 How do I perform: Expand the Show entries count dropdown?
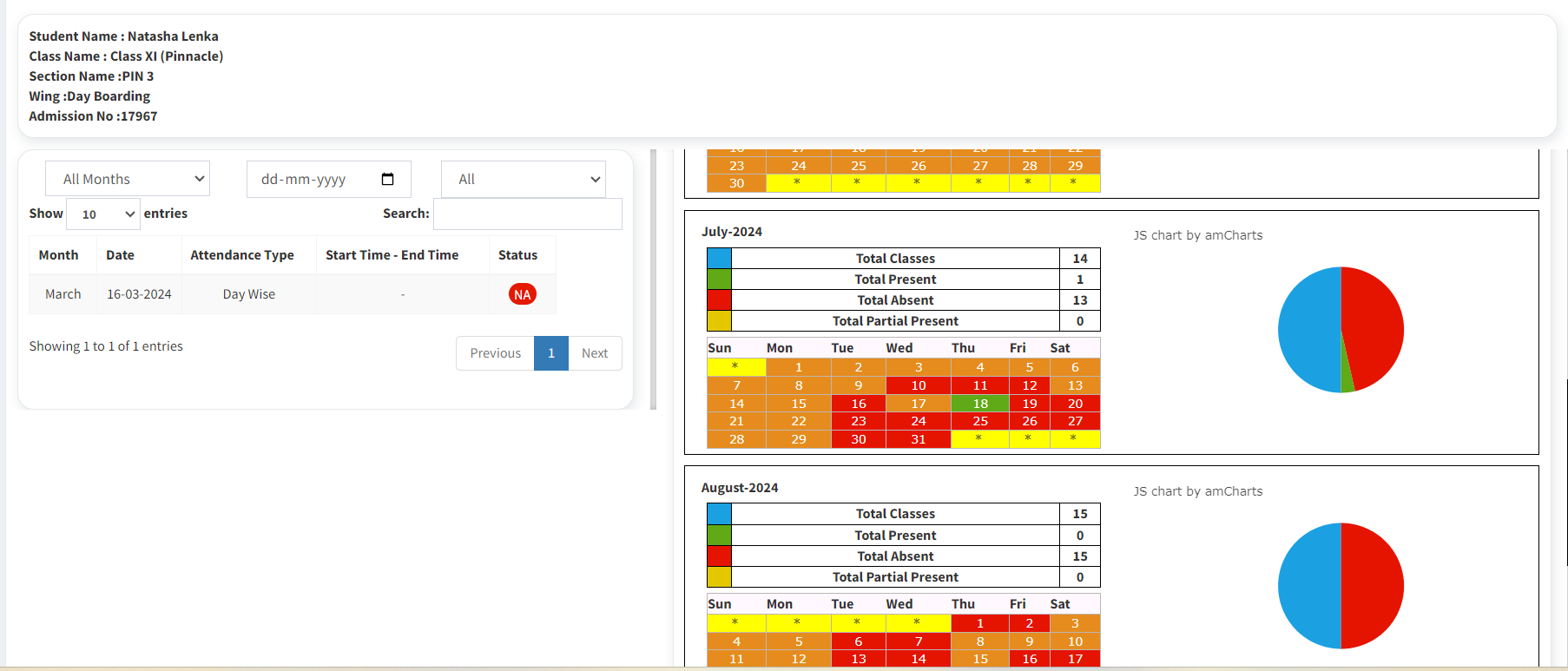pos(103,214)
